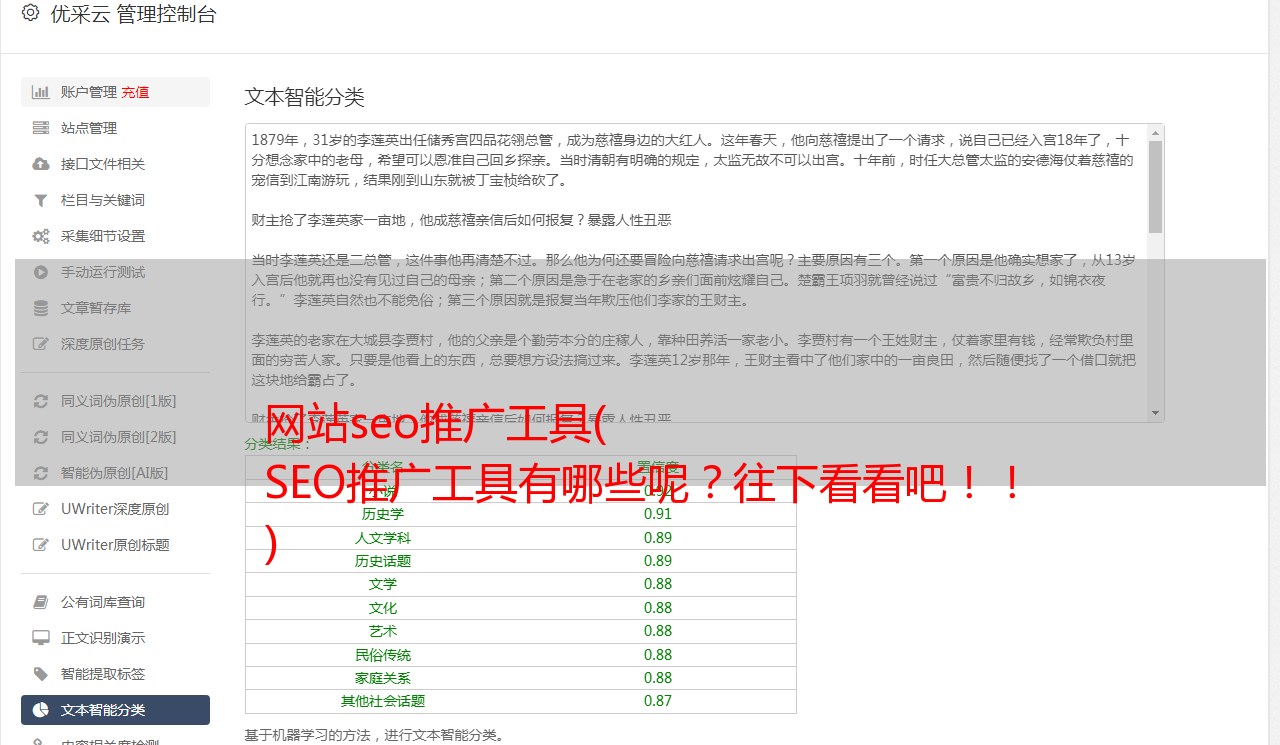Open the 同义词伪原创[2版] menu item
This screenshot has width=1280, height=745.
(118, 437)
